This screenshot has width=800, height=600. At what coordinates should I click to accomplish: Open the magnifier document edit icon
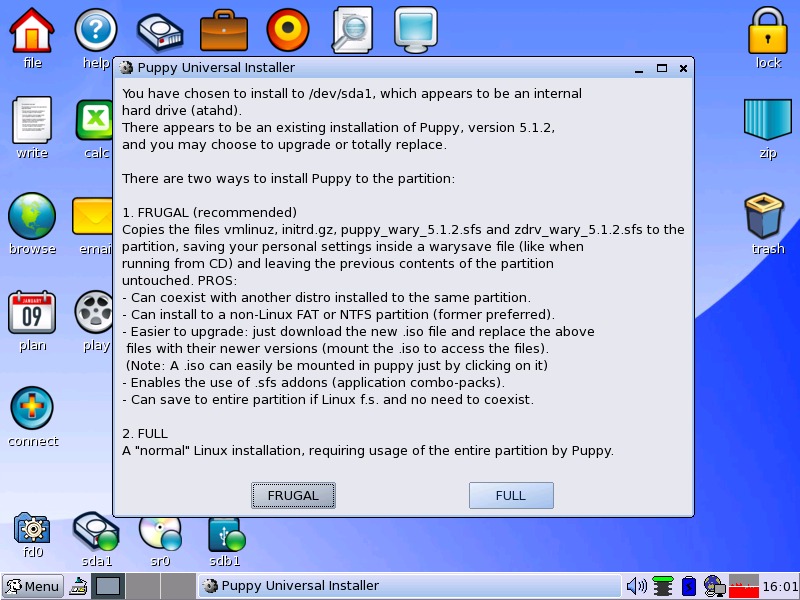click(352, 30)
